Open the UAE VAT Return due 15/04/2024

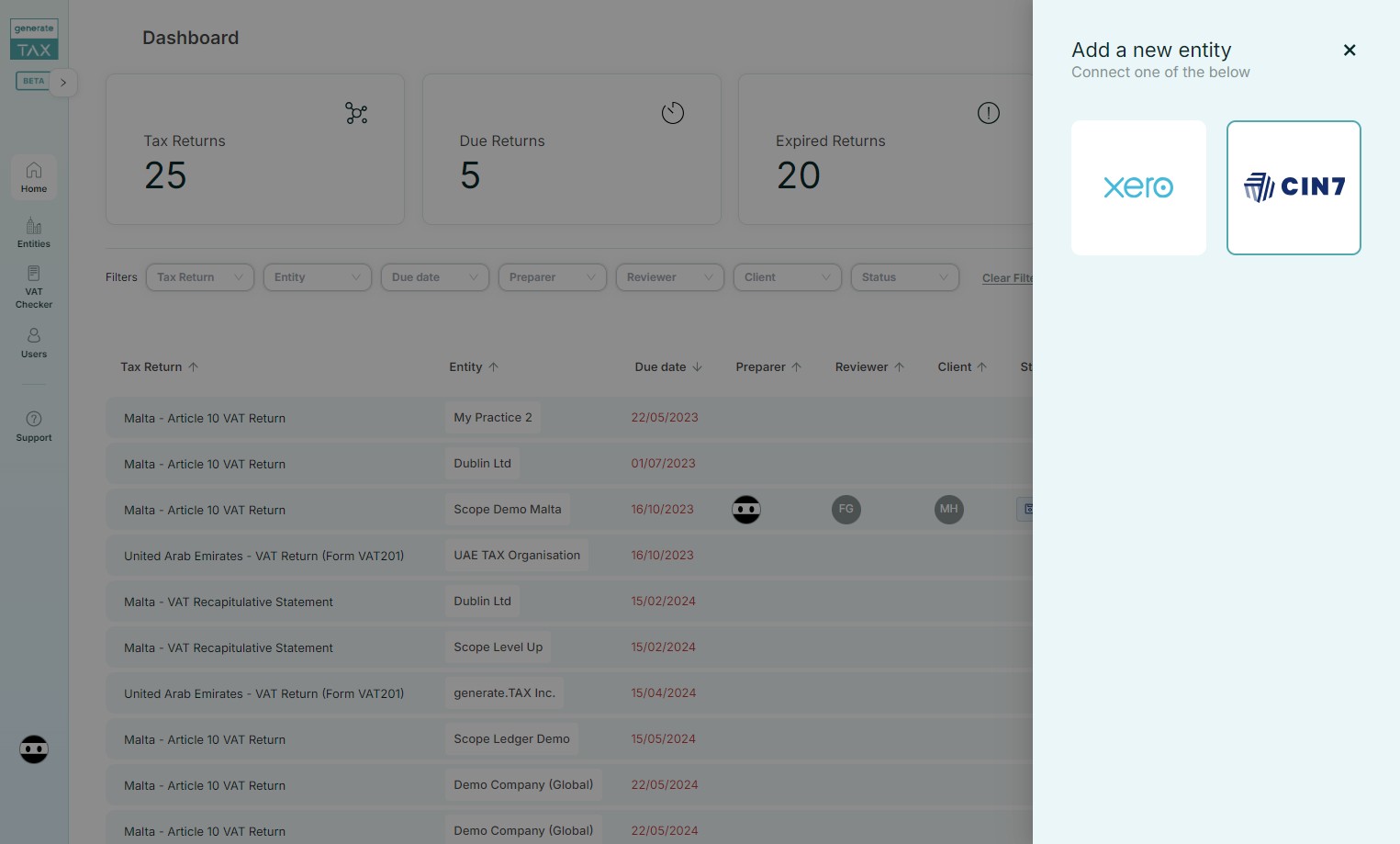coord(264,693)
